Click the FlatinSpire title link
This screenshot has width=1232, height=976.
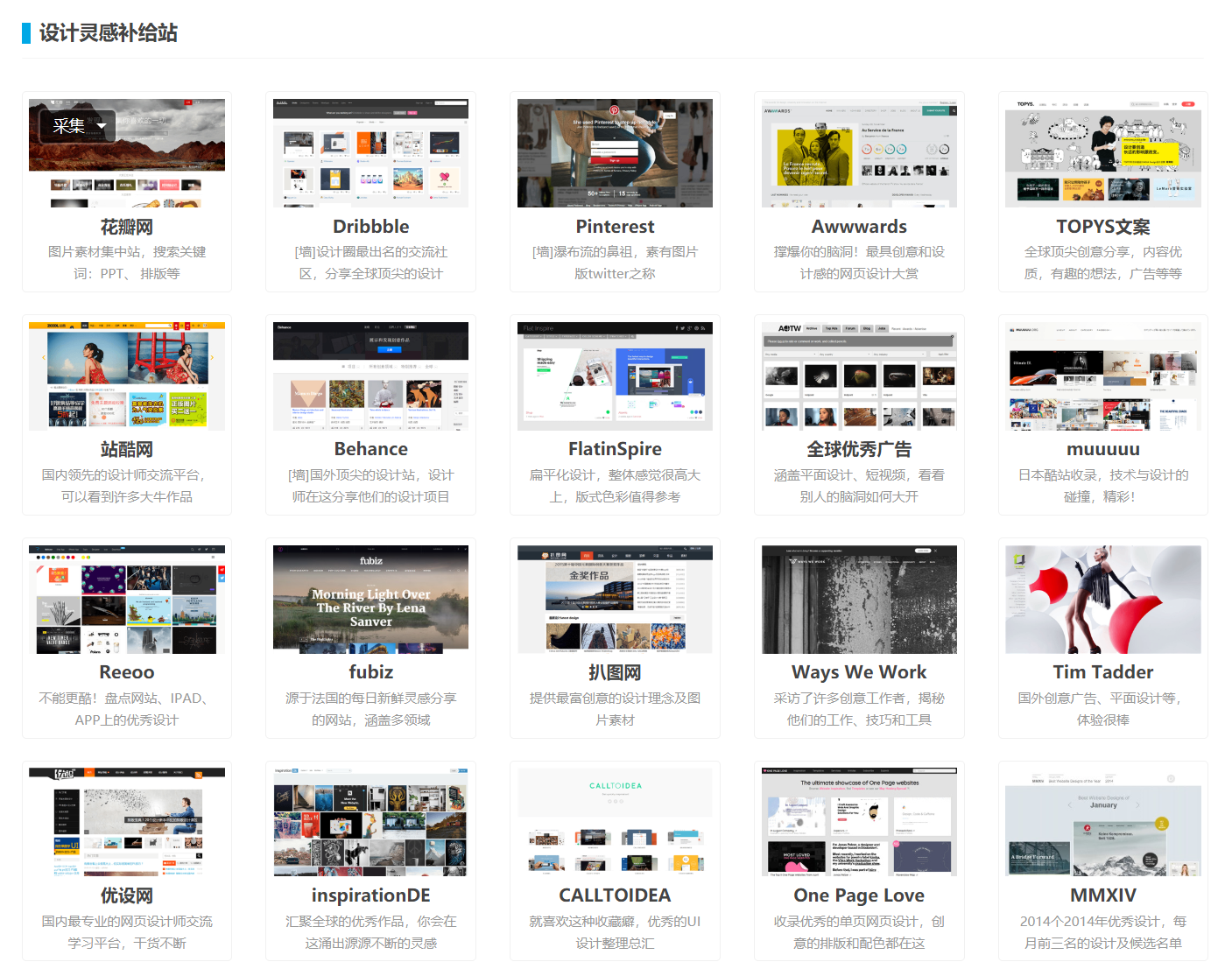point(615,449)
